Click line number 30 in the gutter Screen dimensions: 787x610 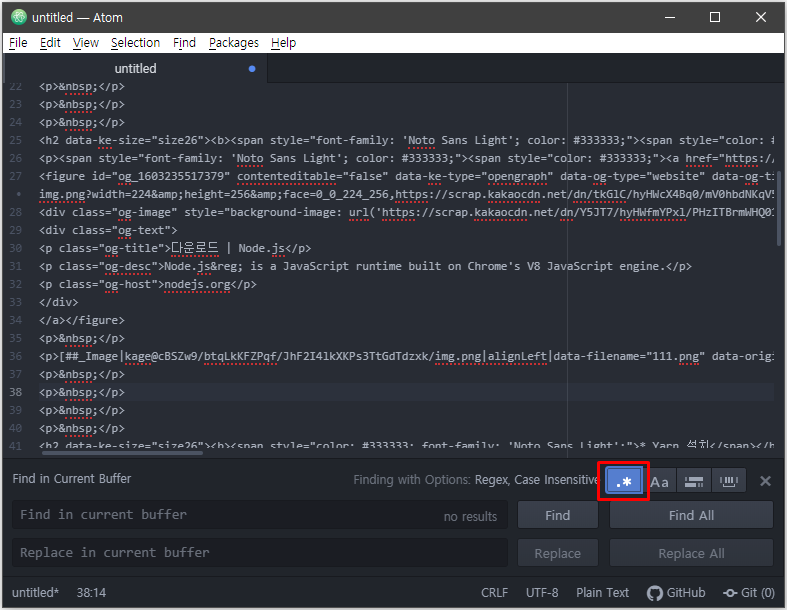pyautogui.click(x=16, y=248)
